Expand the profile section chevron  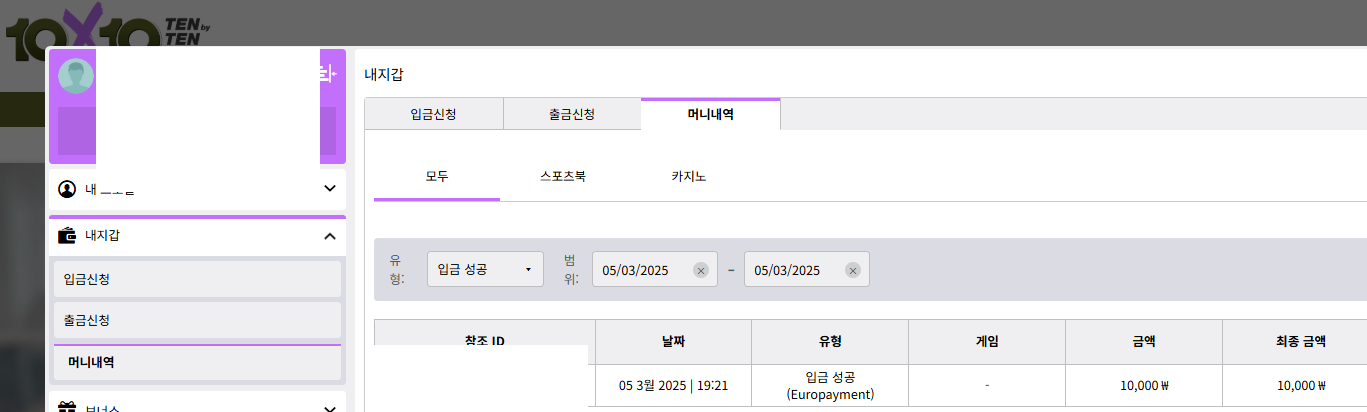click(x=330, y=188)
